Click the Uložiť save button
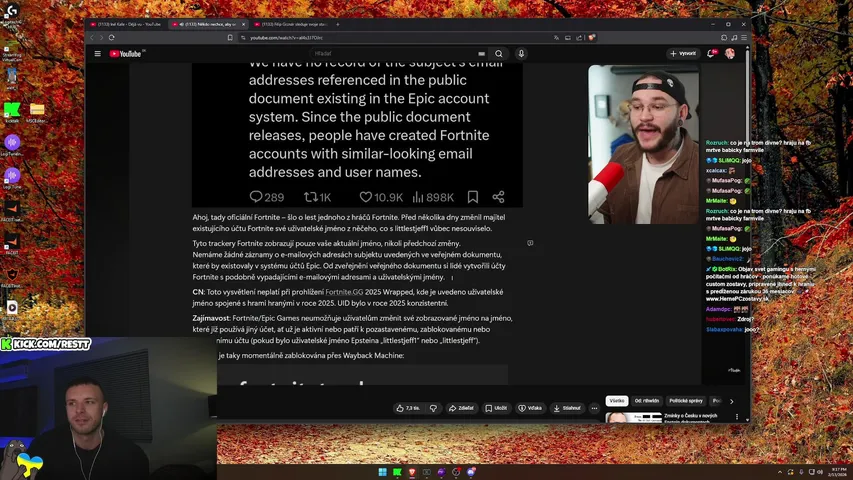The image size is (853, 480). 496,408
